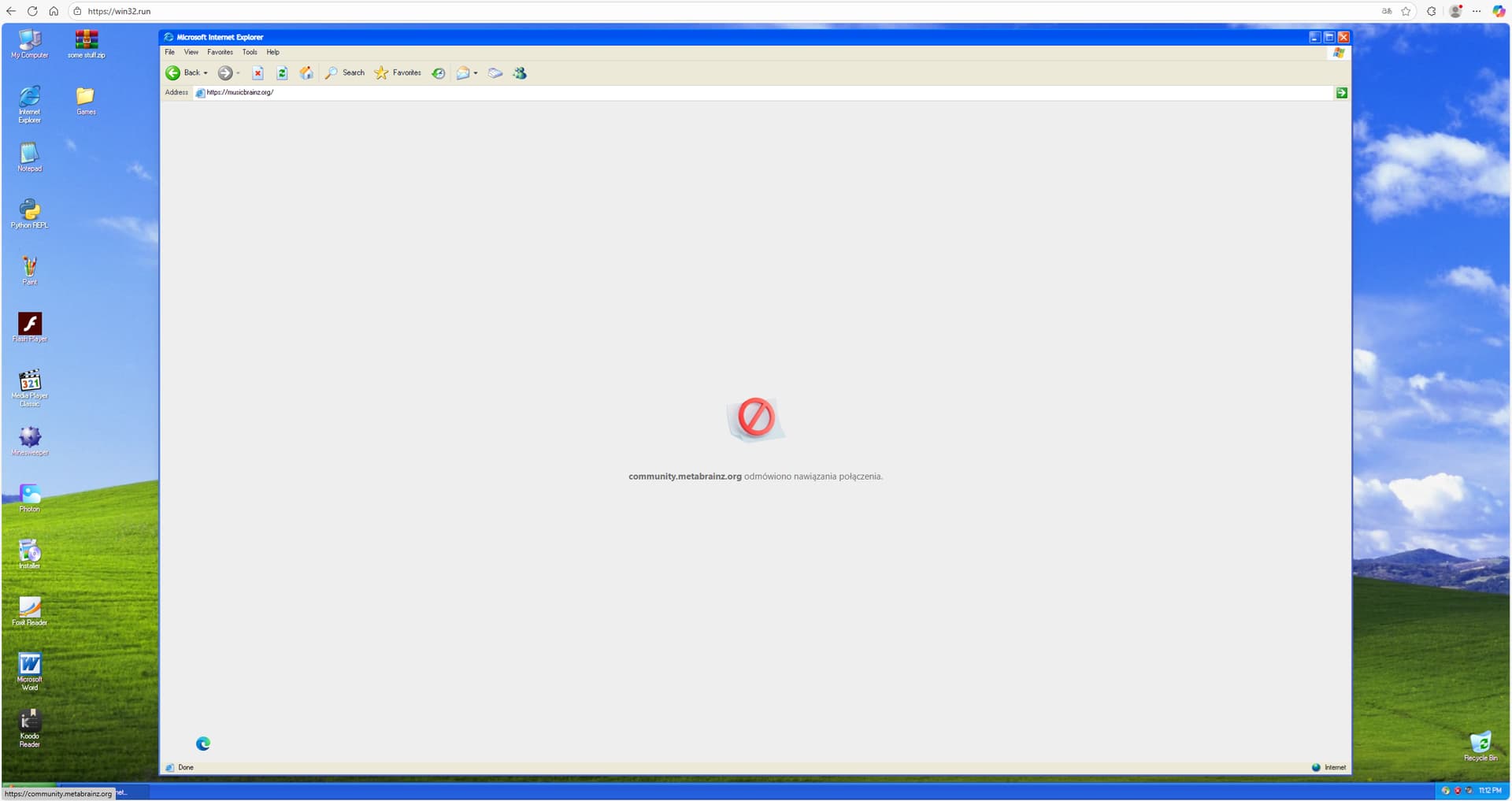
Task: Select the Installer desktop icon
Action: pyautogui.click(x=30, y=554)
